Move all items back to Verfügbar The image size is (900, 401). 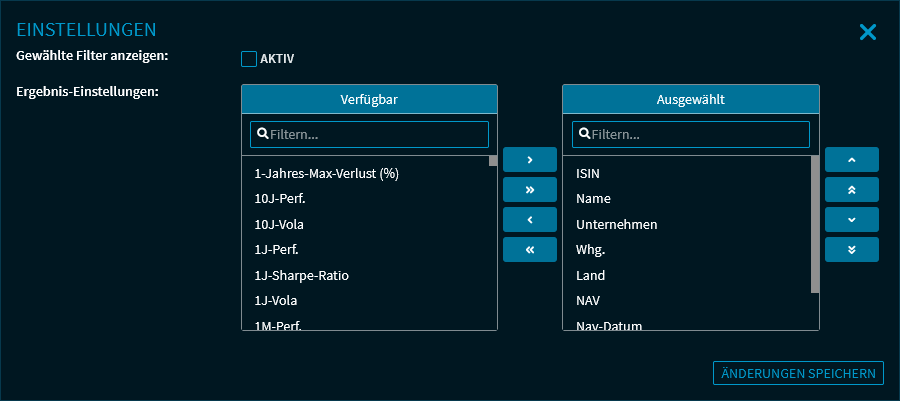click(x=529, y=250)
